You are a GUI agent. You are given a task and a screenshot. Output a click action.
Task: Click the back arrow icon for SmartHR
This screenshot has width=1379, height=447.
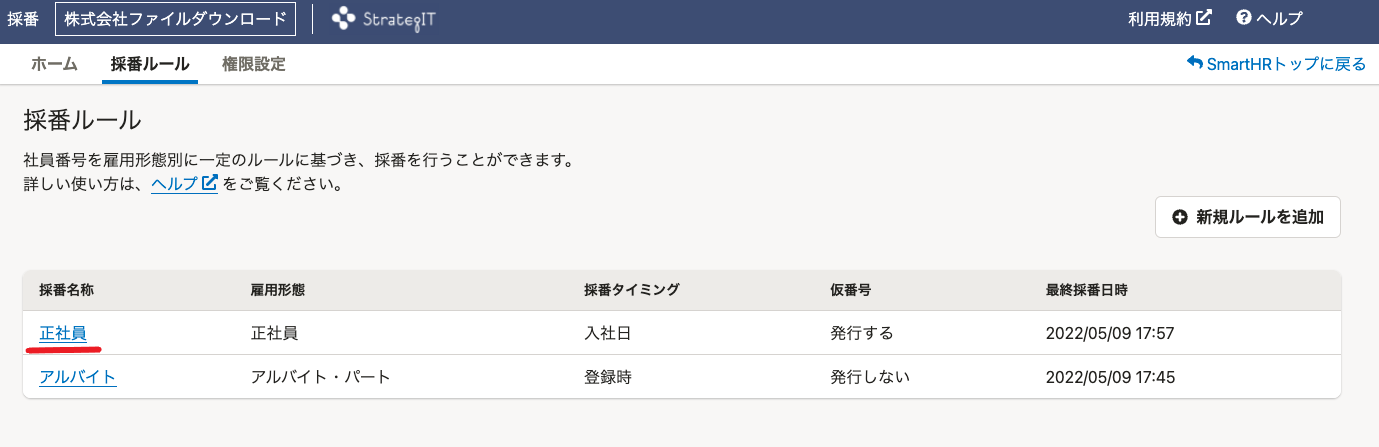tap(1194, 63)
